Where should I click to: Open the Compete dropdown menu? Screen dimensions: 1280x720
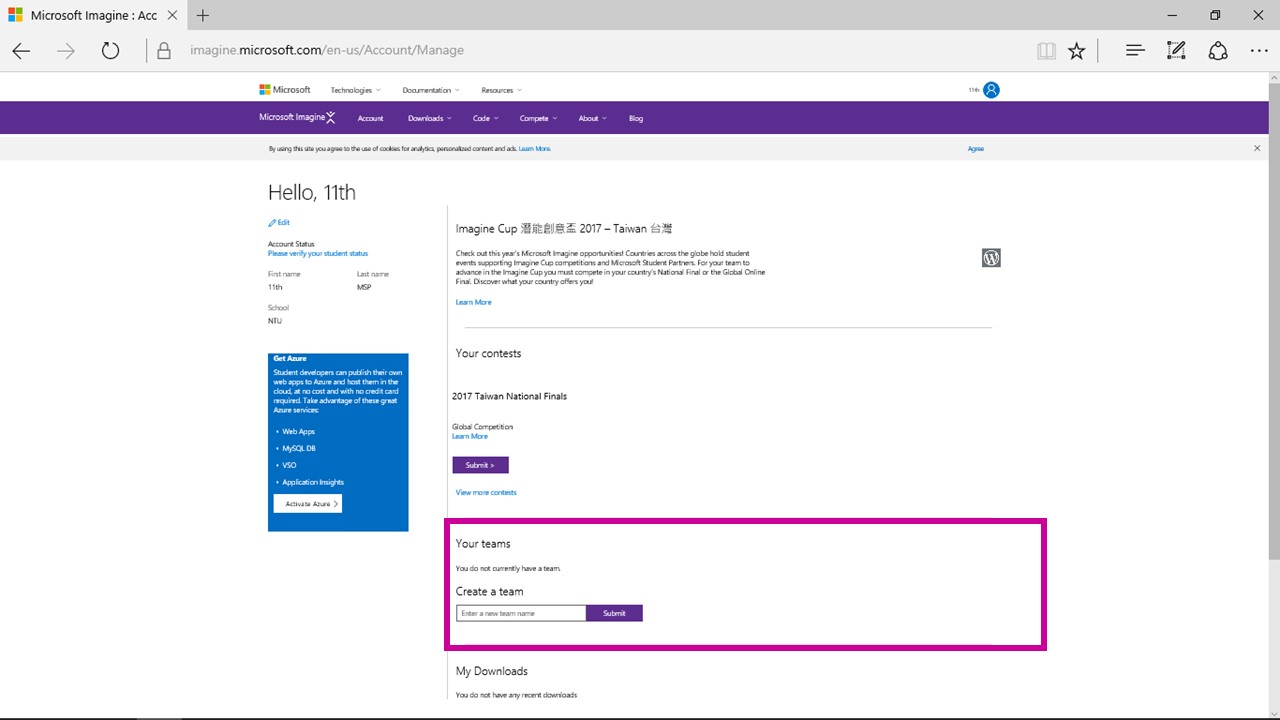tap(538, 118)
